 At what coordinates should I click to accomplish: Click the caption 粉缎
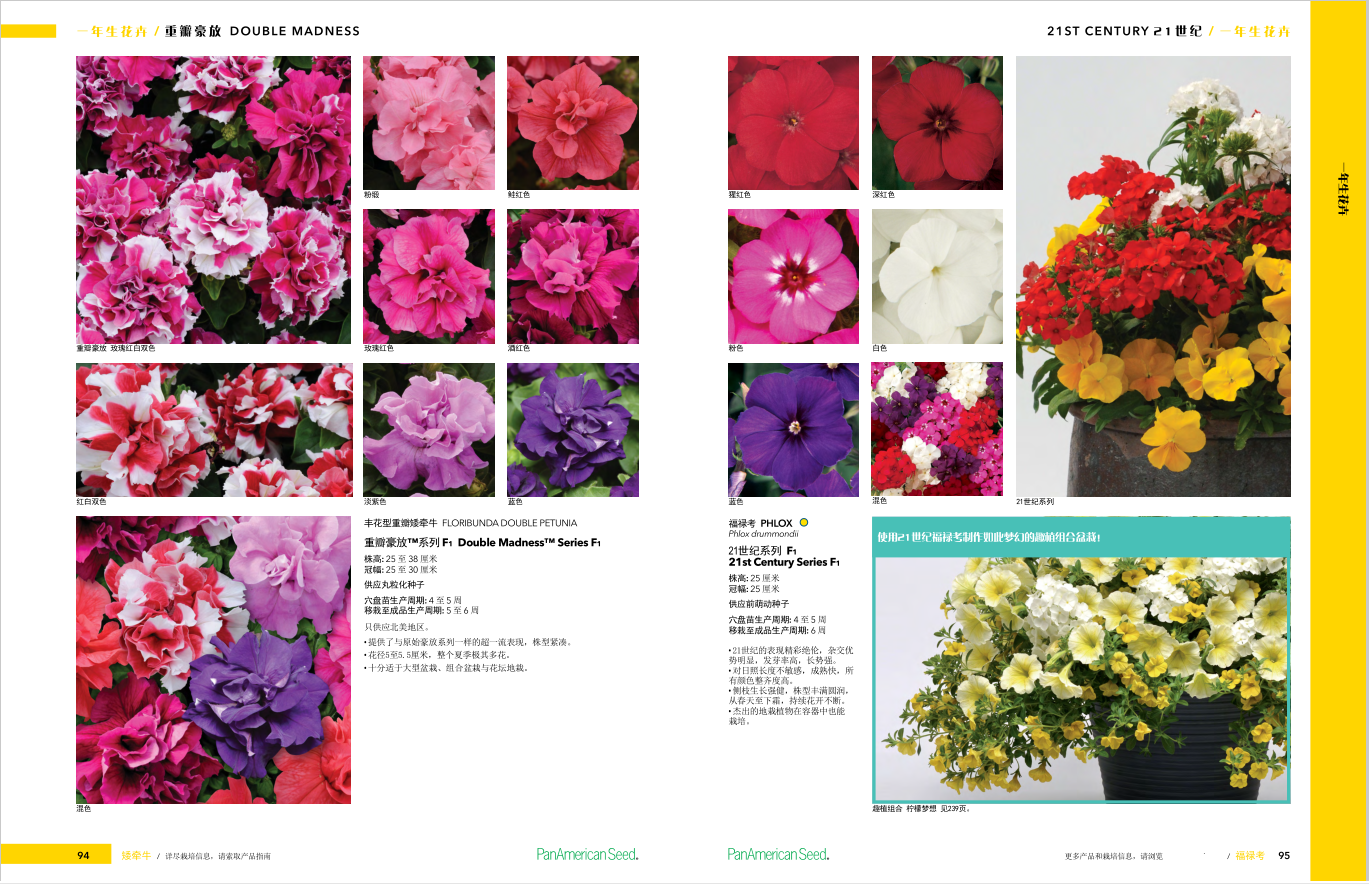click(x=371, y=195)
